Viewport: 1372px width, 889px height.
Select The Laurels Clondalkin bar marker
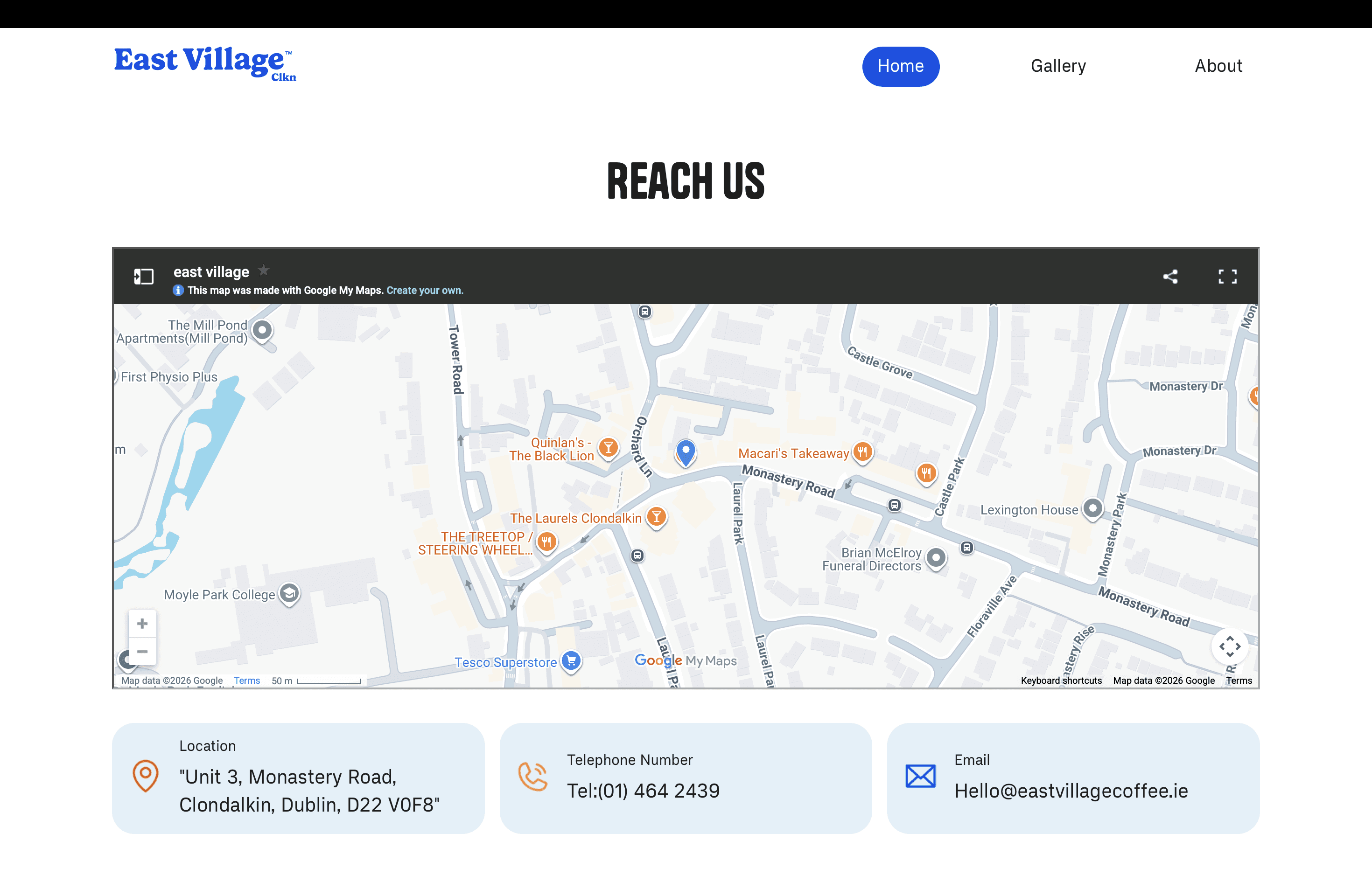(656, 517)
